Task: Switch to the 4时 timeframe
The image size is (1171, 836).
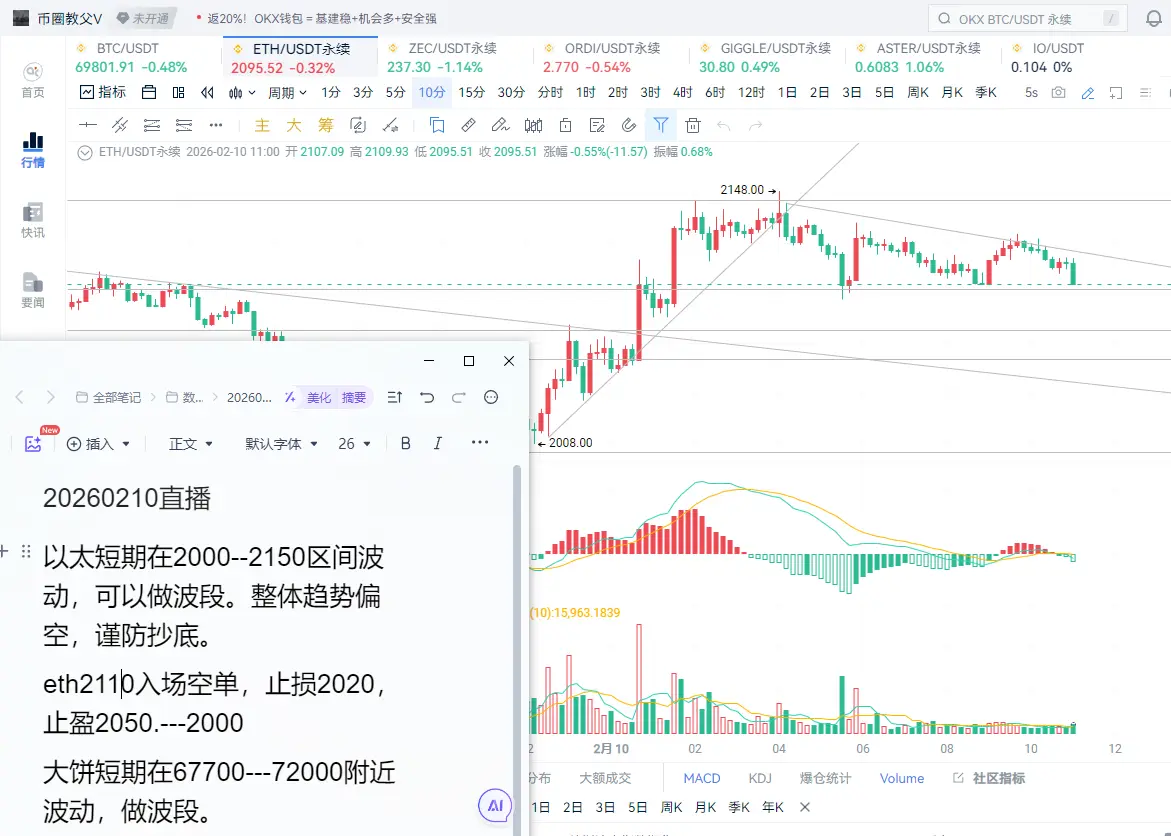Action: (683, 93)
